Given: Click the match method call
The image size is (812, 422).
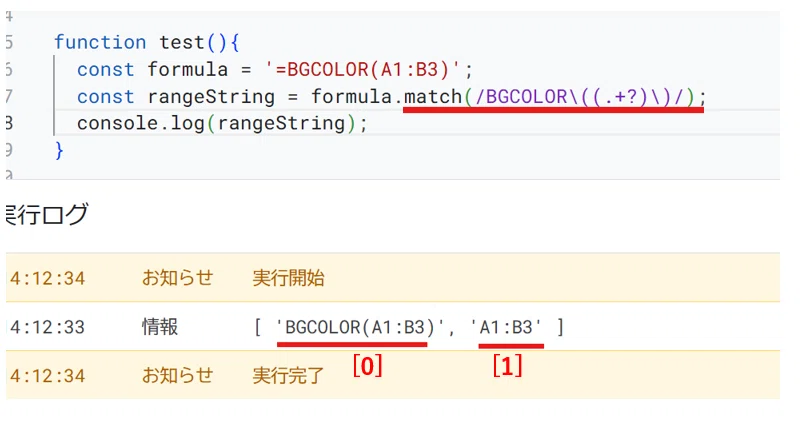Looking at the screenshot, I should [433, 97].
